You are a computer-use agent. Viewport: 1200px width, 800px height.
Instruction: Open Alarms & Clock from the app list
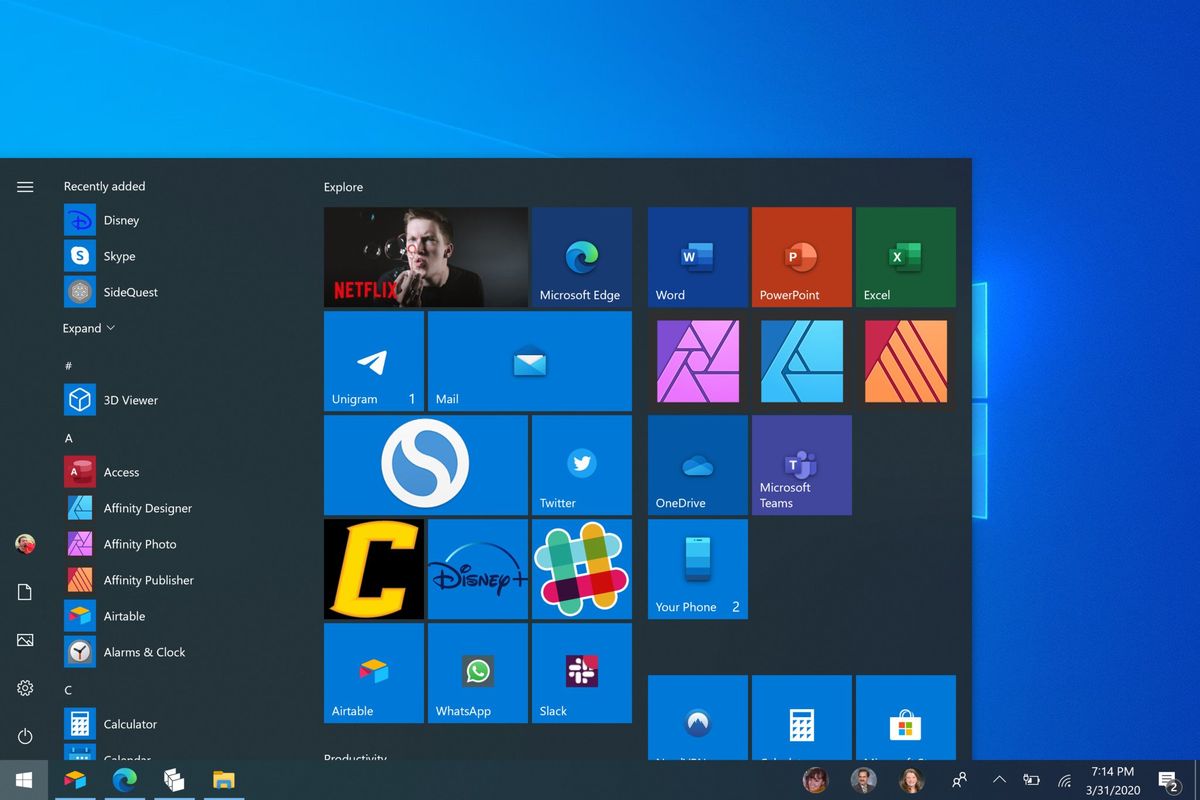pos(144,652)
